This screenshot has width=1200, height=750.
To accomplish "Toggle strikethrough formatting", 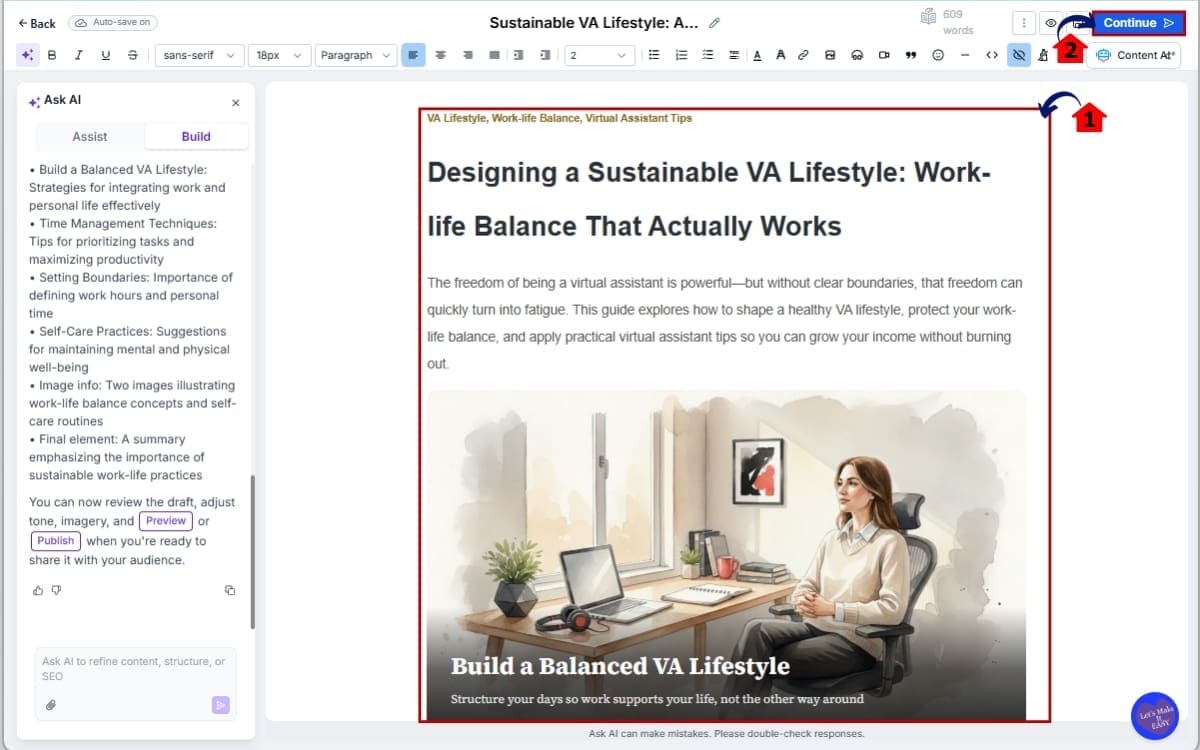I will [x=133, y=55].
